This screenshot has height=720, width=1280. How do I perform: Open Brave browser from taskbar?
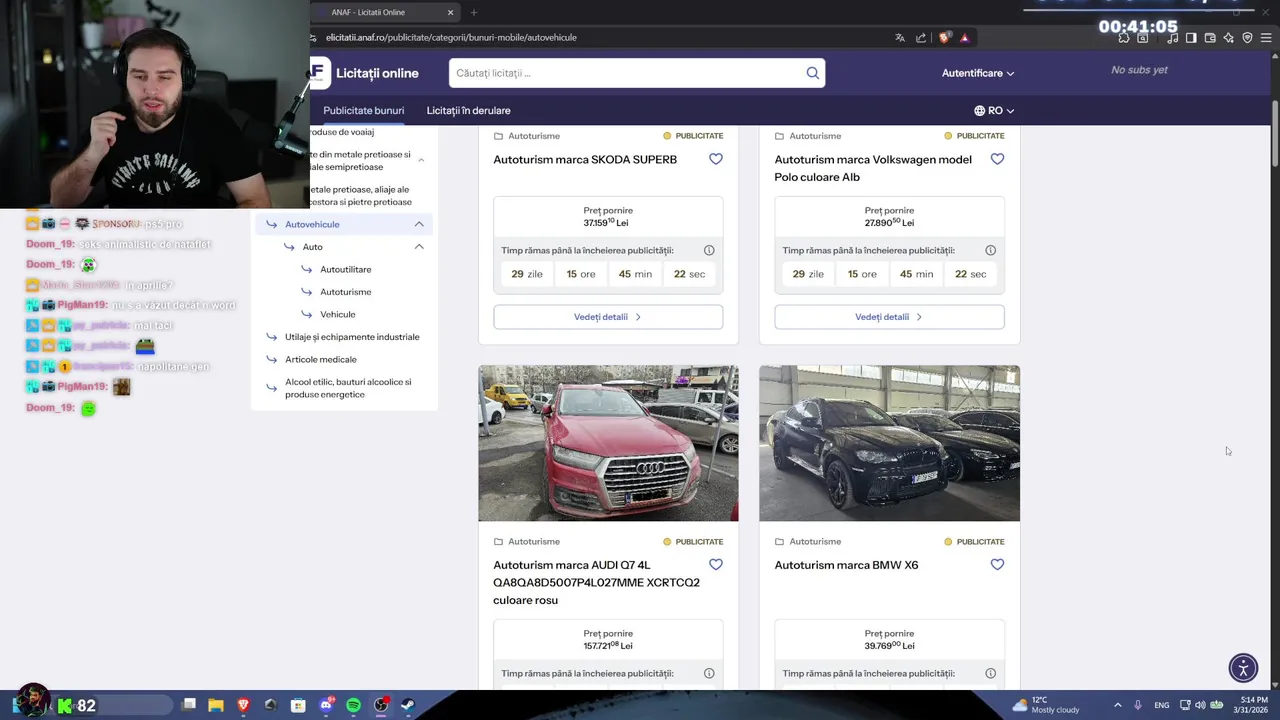pyautogui.click(x=243, y=705)
